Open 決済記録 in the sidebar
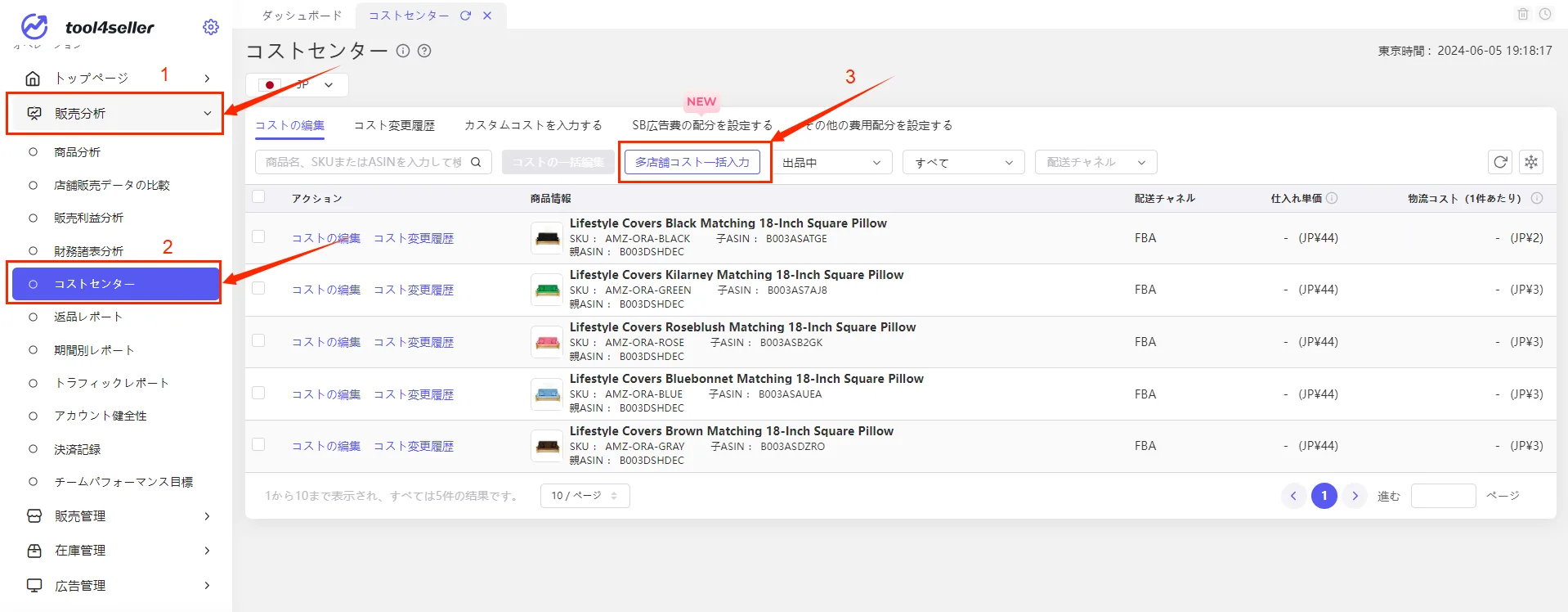The width and height of the screenshot is (1568, 612). tap(78, 449)
